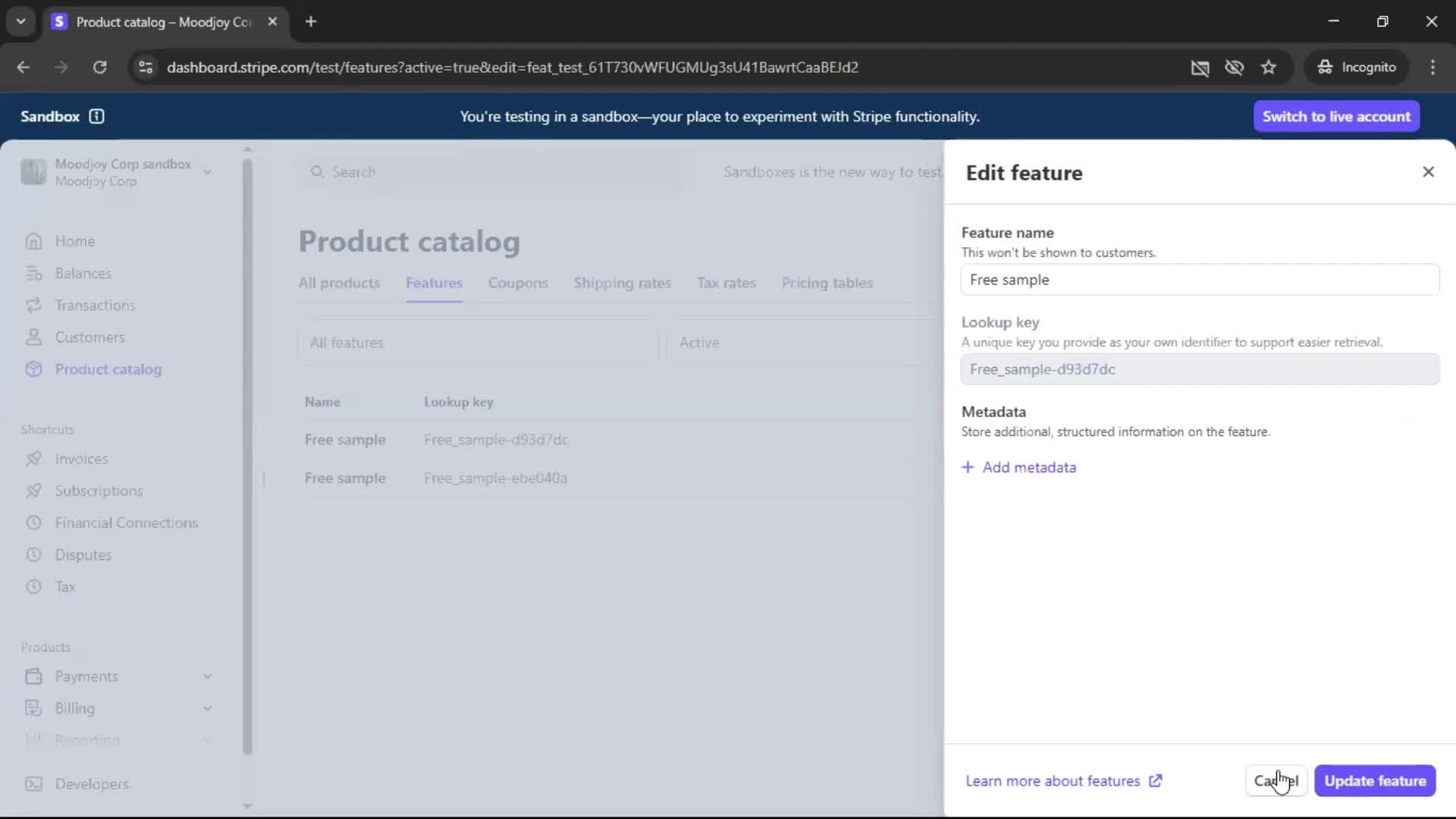Close the Edit feature panel
The image size is (1456, 819).
[1428, 172]
